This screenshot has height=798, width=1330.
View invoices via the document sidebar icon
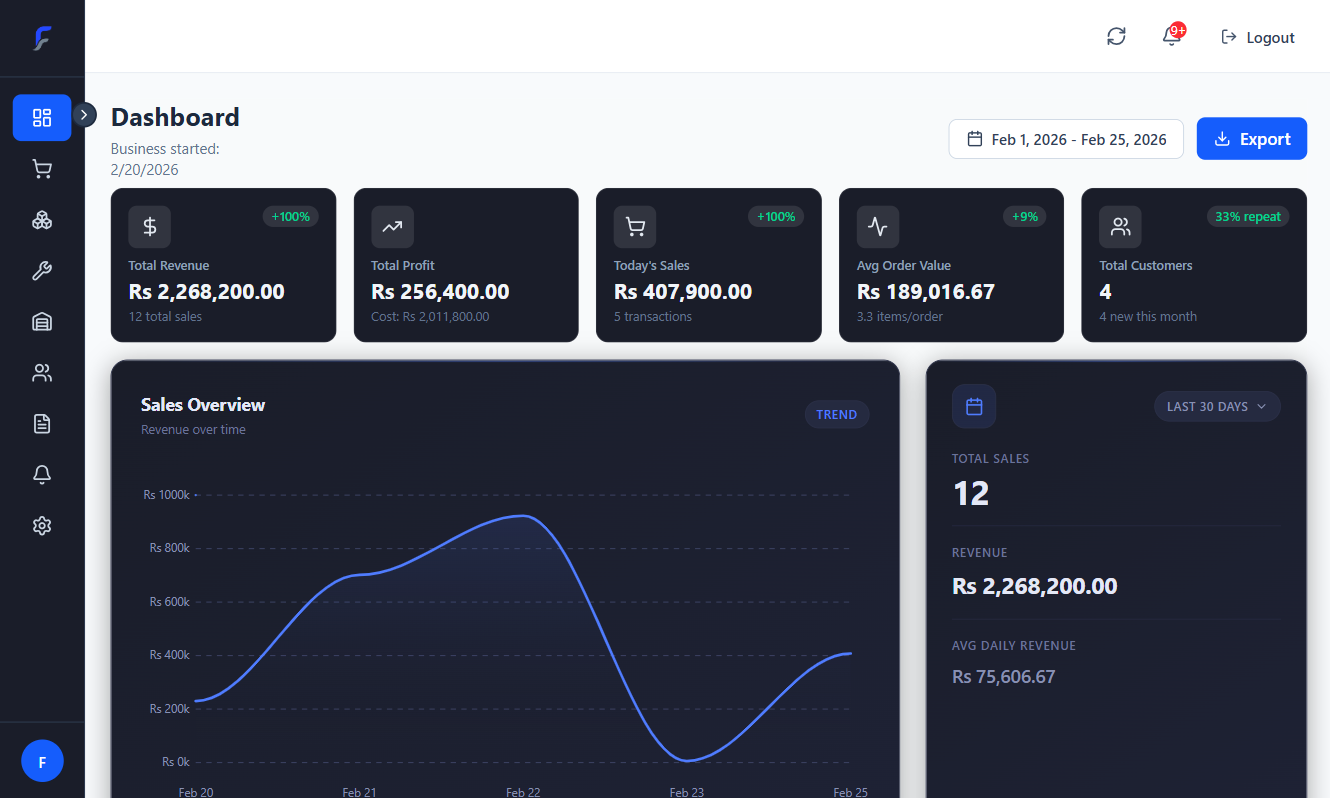pos(42,423)
